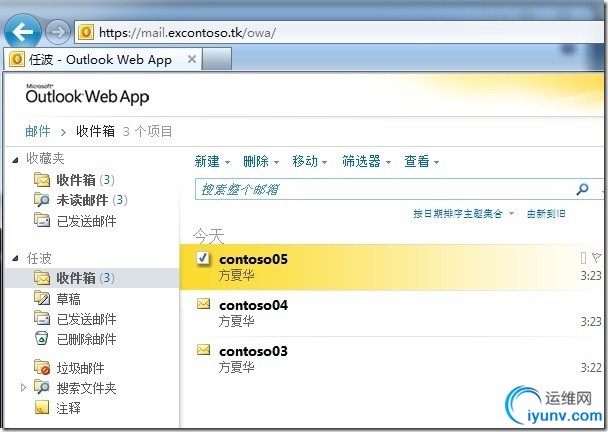608x432 pixels.
Task: Open 已发送邮件 under 收藏夹
Action: point(86,221)
